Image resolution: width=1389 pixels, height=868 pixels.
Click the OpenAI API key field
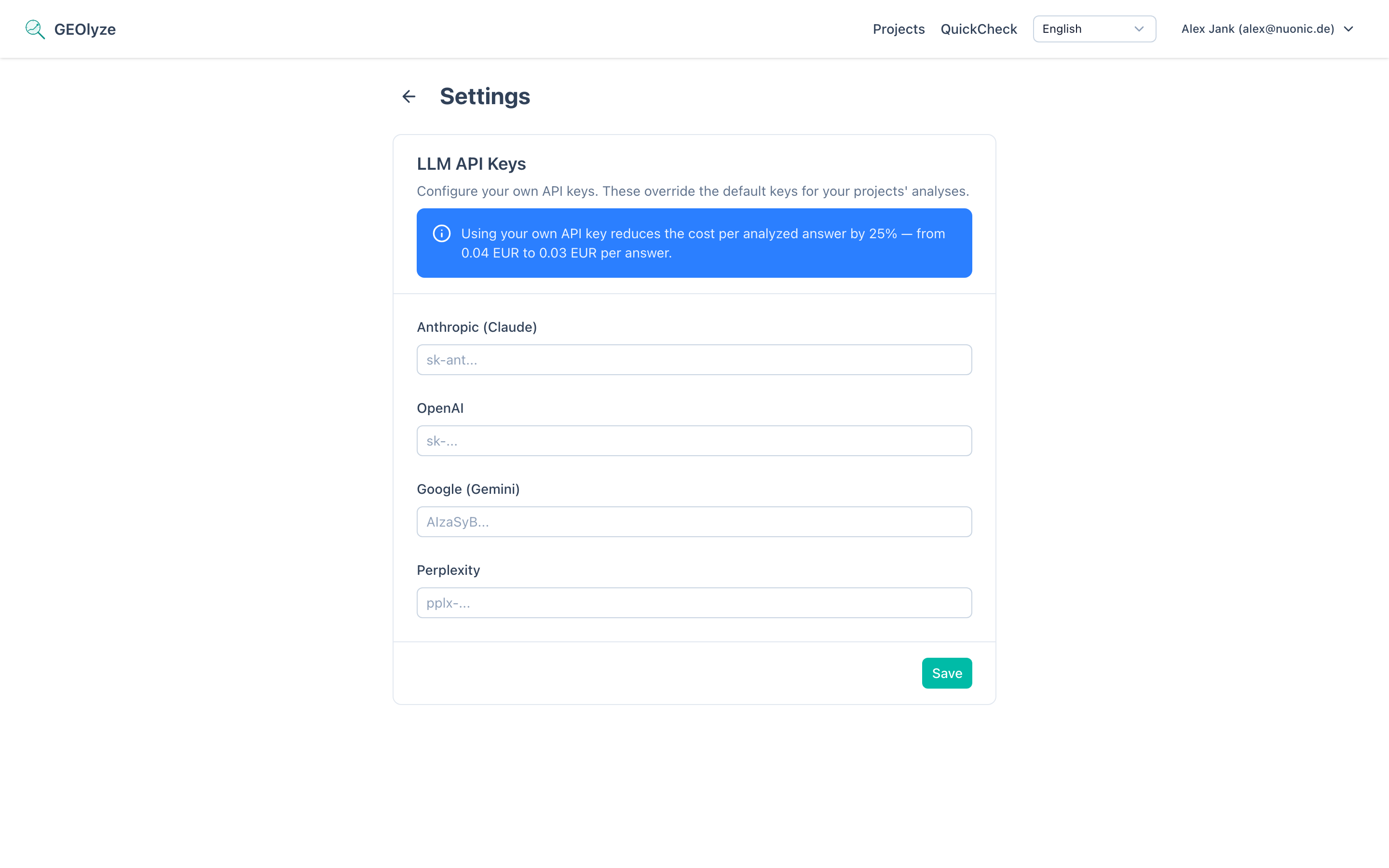(694, 440)
